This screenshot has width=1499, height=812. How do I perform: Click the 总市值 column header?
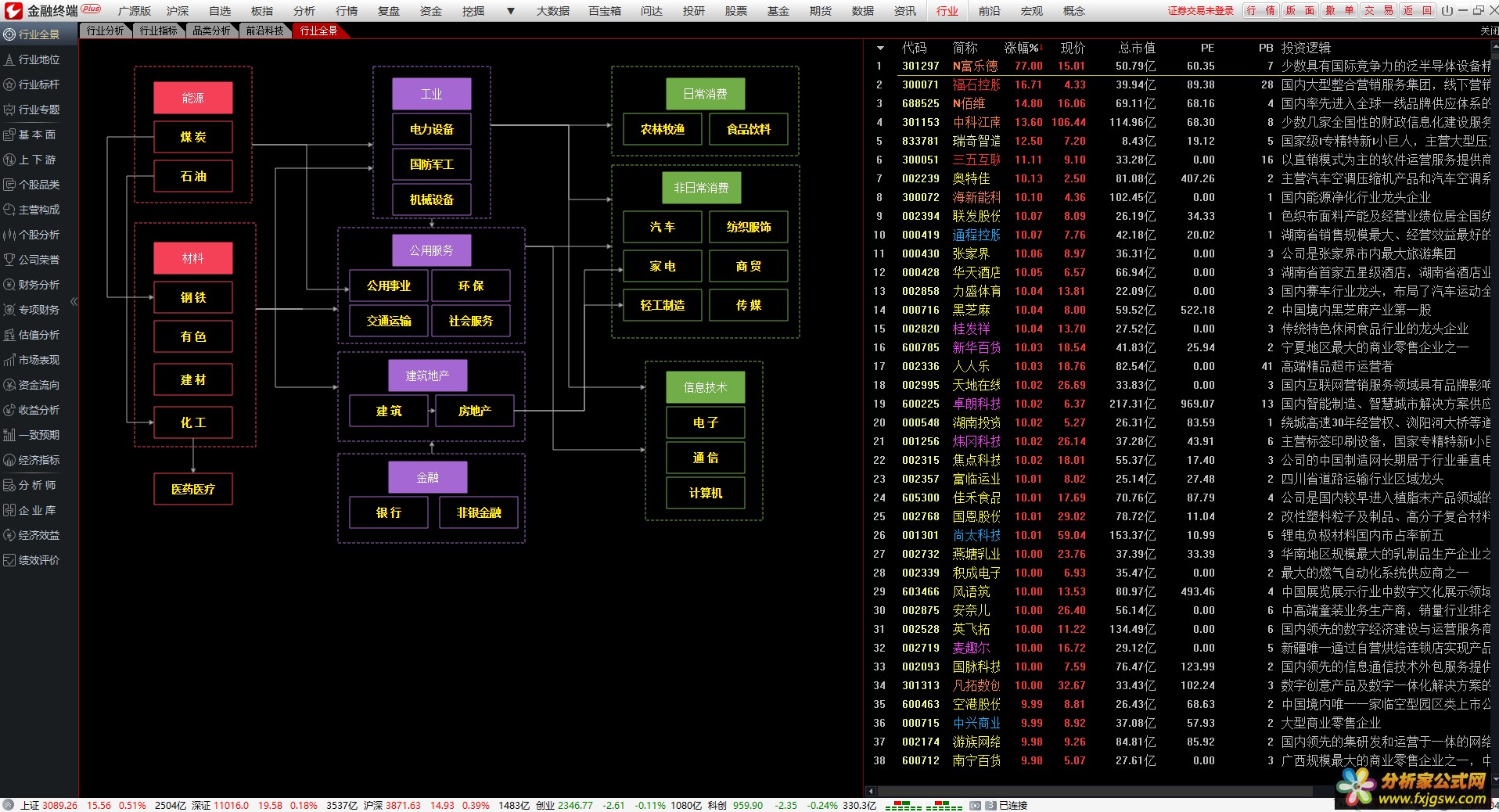point(1137,48)
